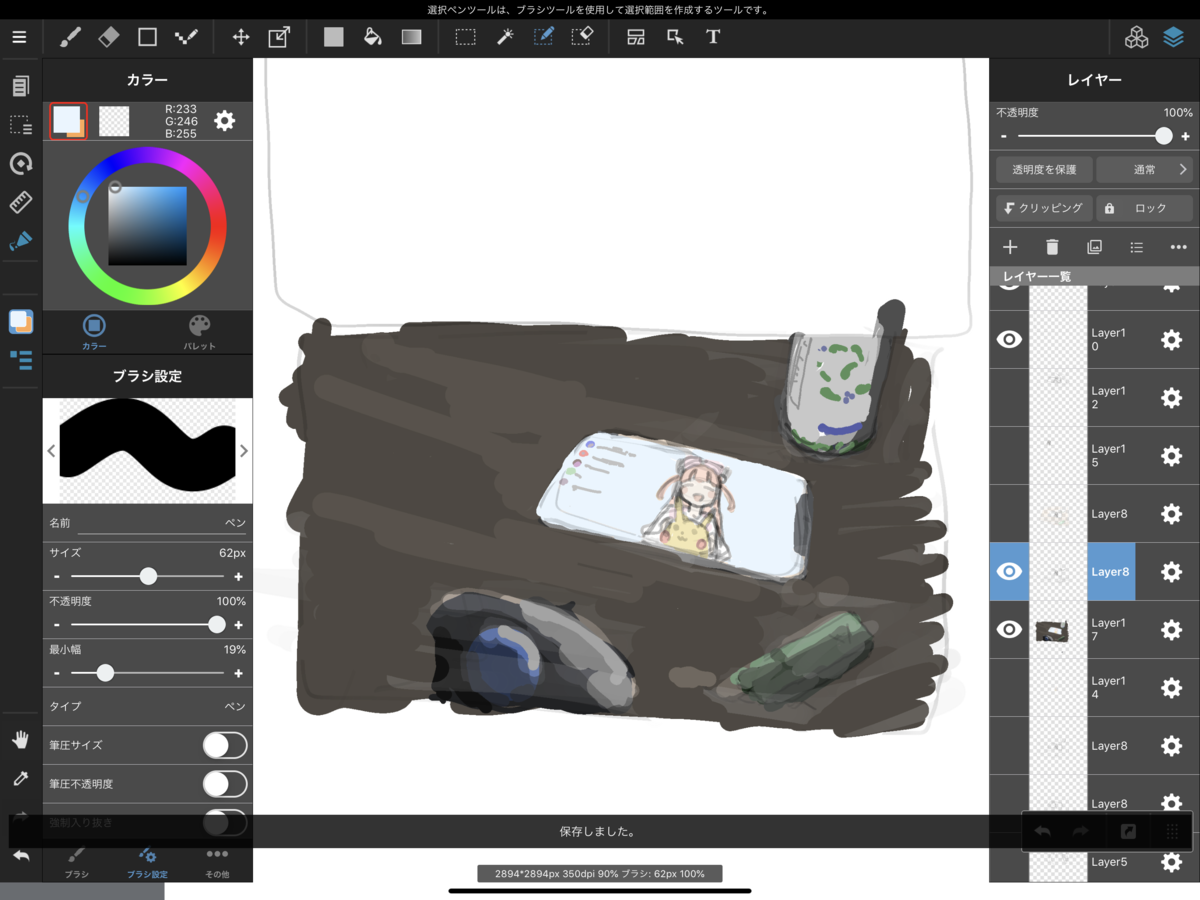Open Layer17 settings gear
This screenshot has width=1200, height=900.
[1171, 630]
